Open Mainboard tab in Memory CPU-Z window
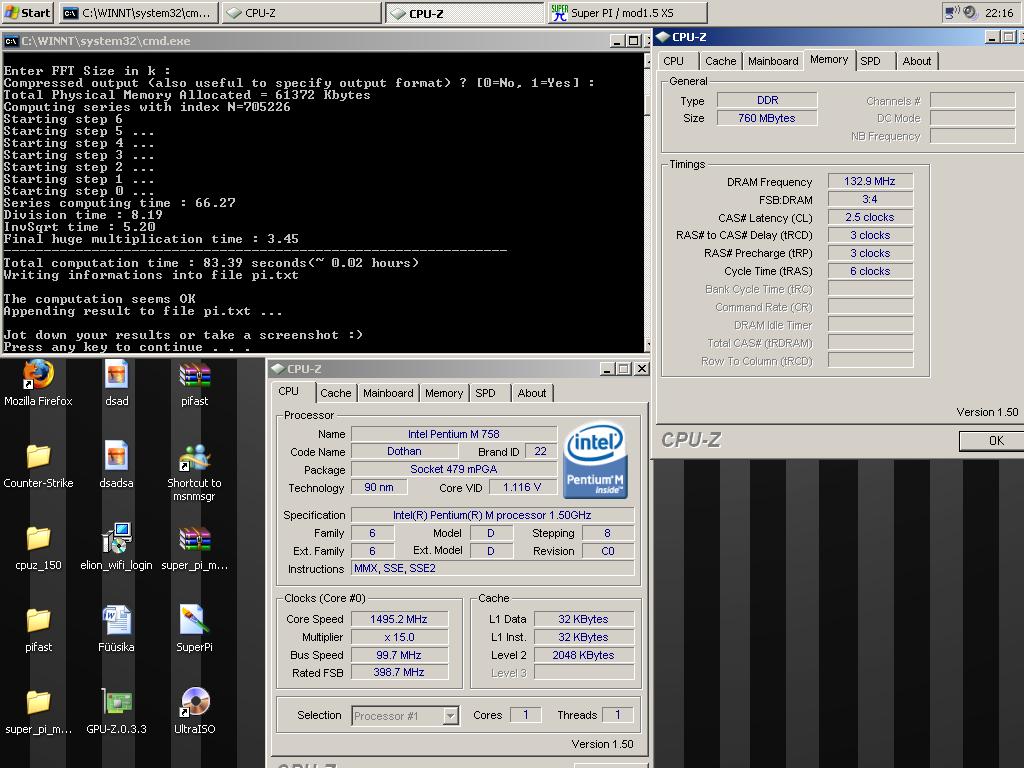The image size is (1024, 768). (773, 61)
